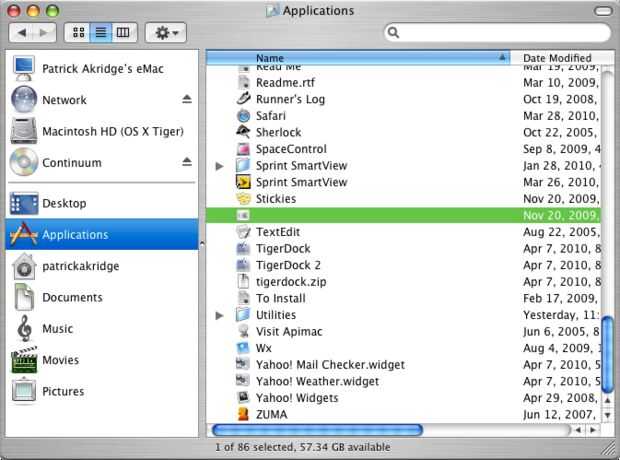Eject the Network volume
620x460 pixels.
tap(187, 99)
